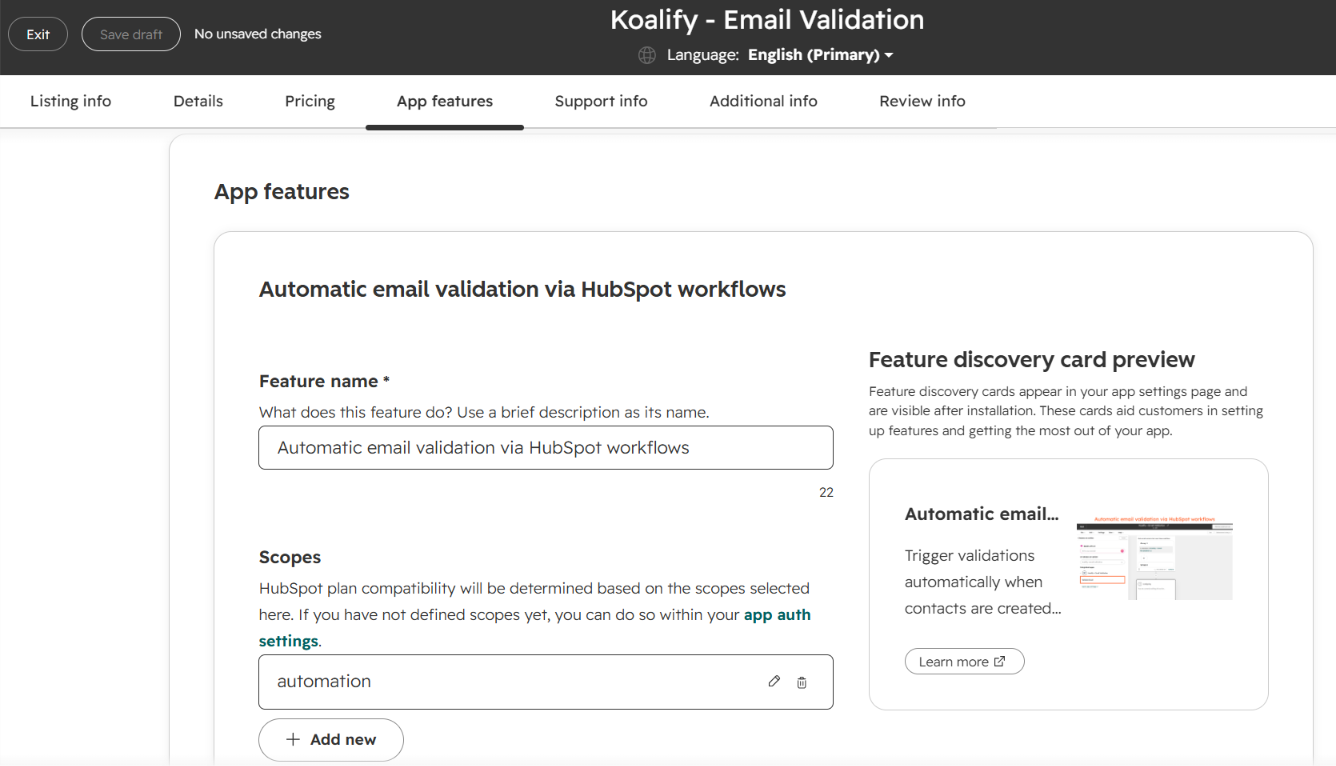
Task: Click the globe language icon
Action: click(647, 55)
